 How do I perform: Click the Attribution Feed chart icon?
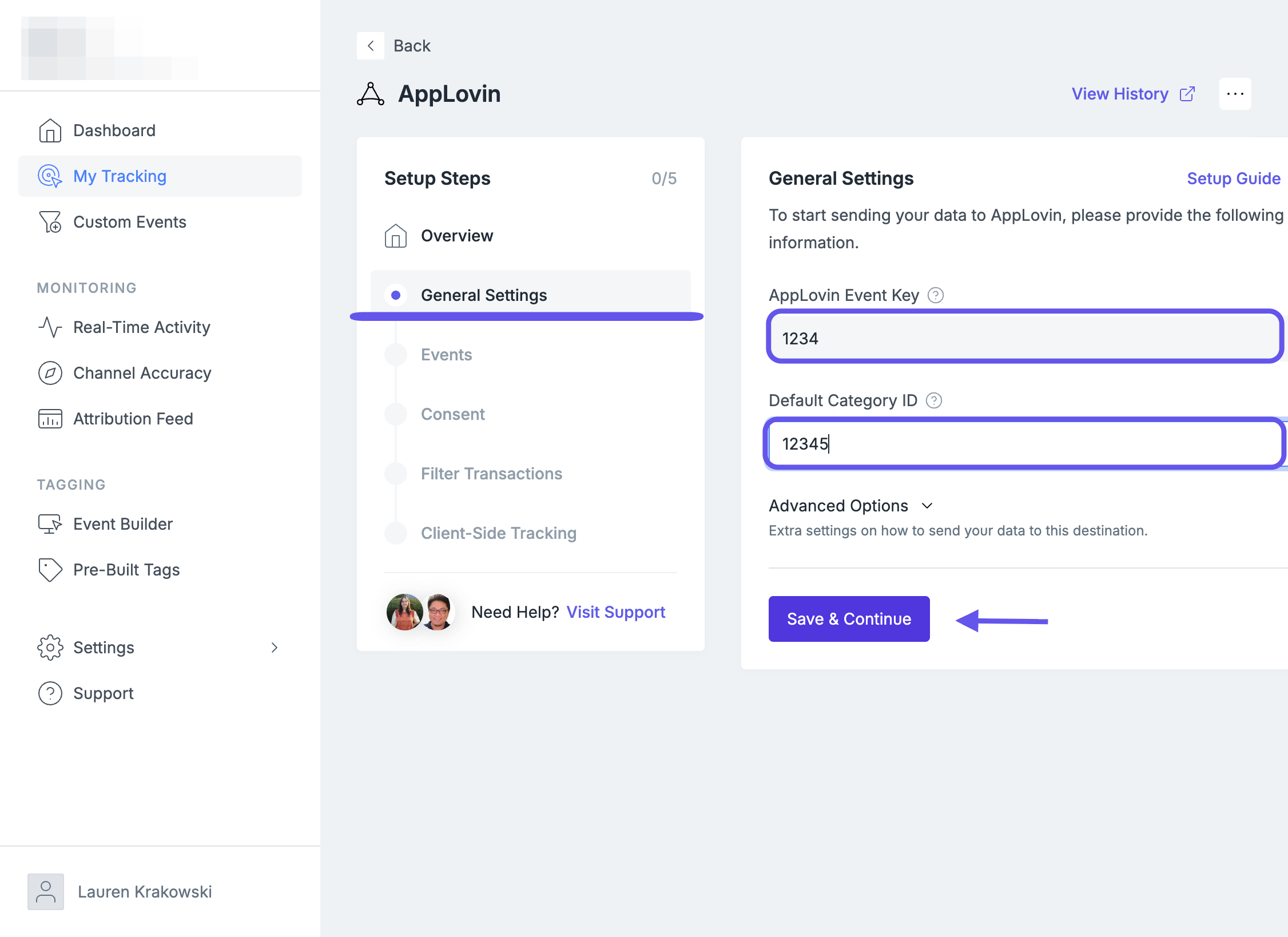coord(50,419)
